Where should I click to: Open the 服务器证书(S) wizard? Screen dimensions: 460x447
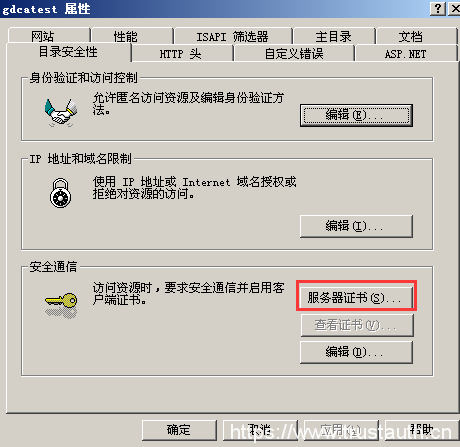[356, 297]
